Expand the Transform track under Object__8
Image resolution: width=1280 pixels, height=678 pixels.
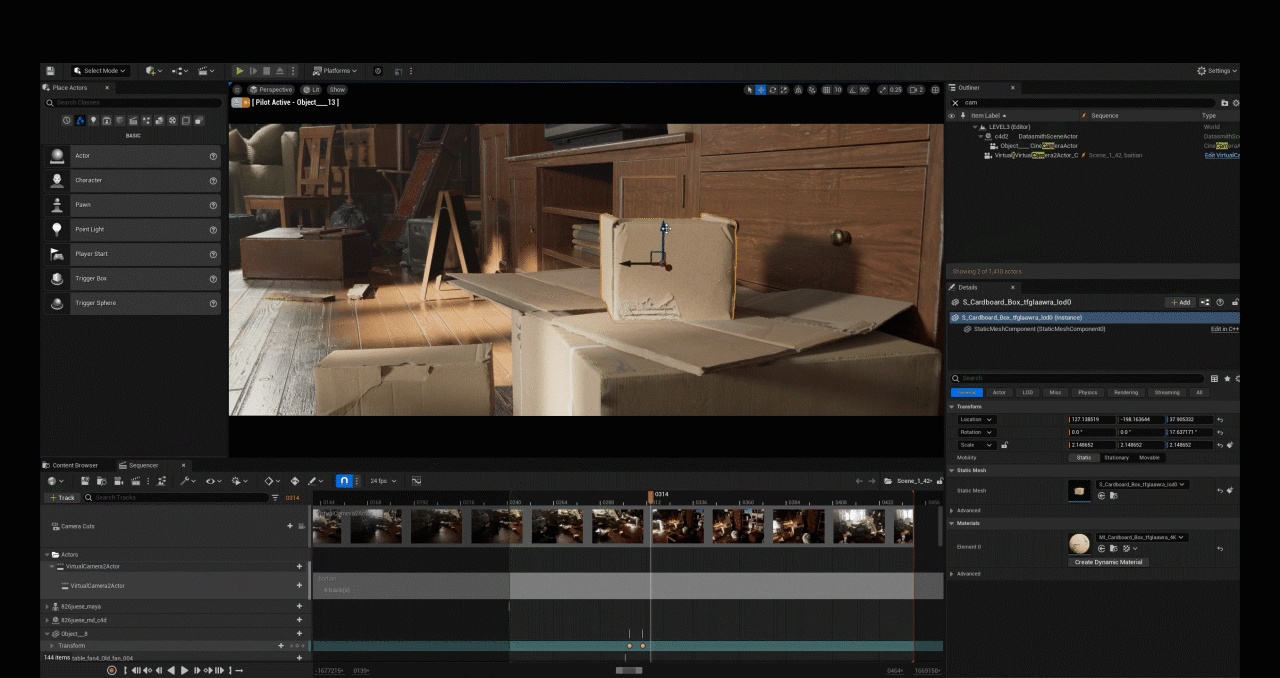54,646
